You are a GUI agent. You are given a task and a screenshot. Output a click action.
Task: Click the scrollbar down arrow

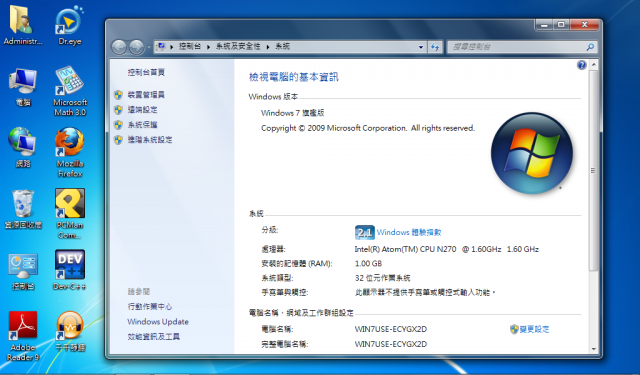pyautogui.click(x=593, y=349)
